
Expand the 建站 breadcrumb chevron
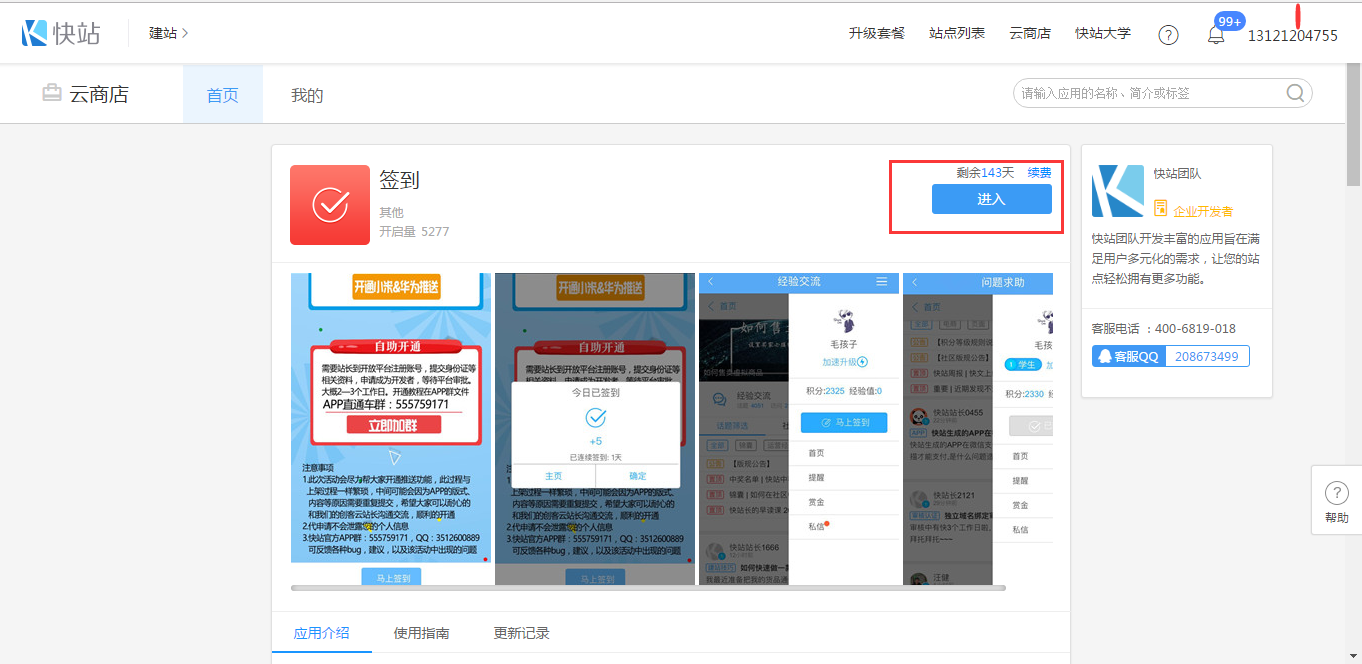pyautogui.click(x=185, y=33)
